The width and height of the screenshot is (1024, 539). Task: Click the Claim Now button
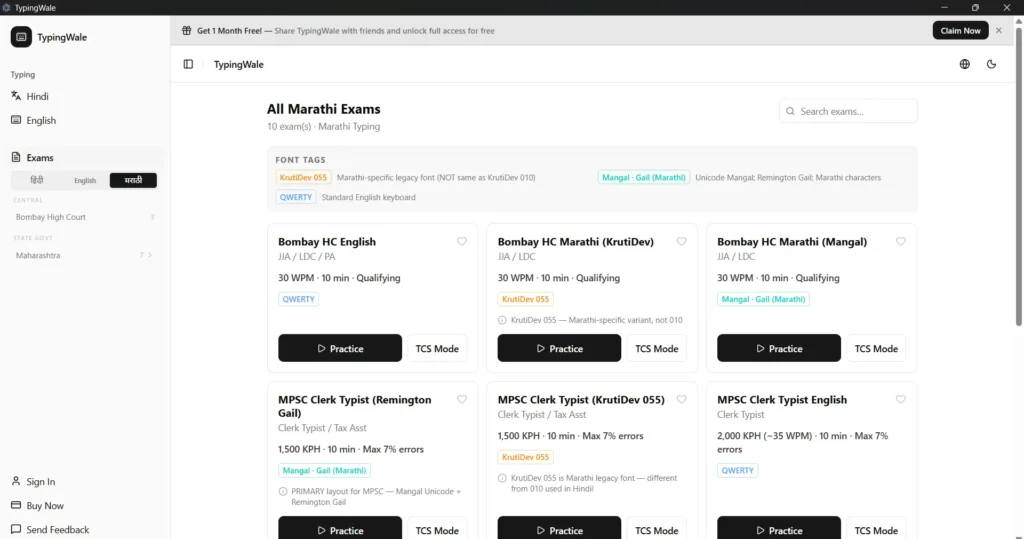[x=960, y=31]
